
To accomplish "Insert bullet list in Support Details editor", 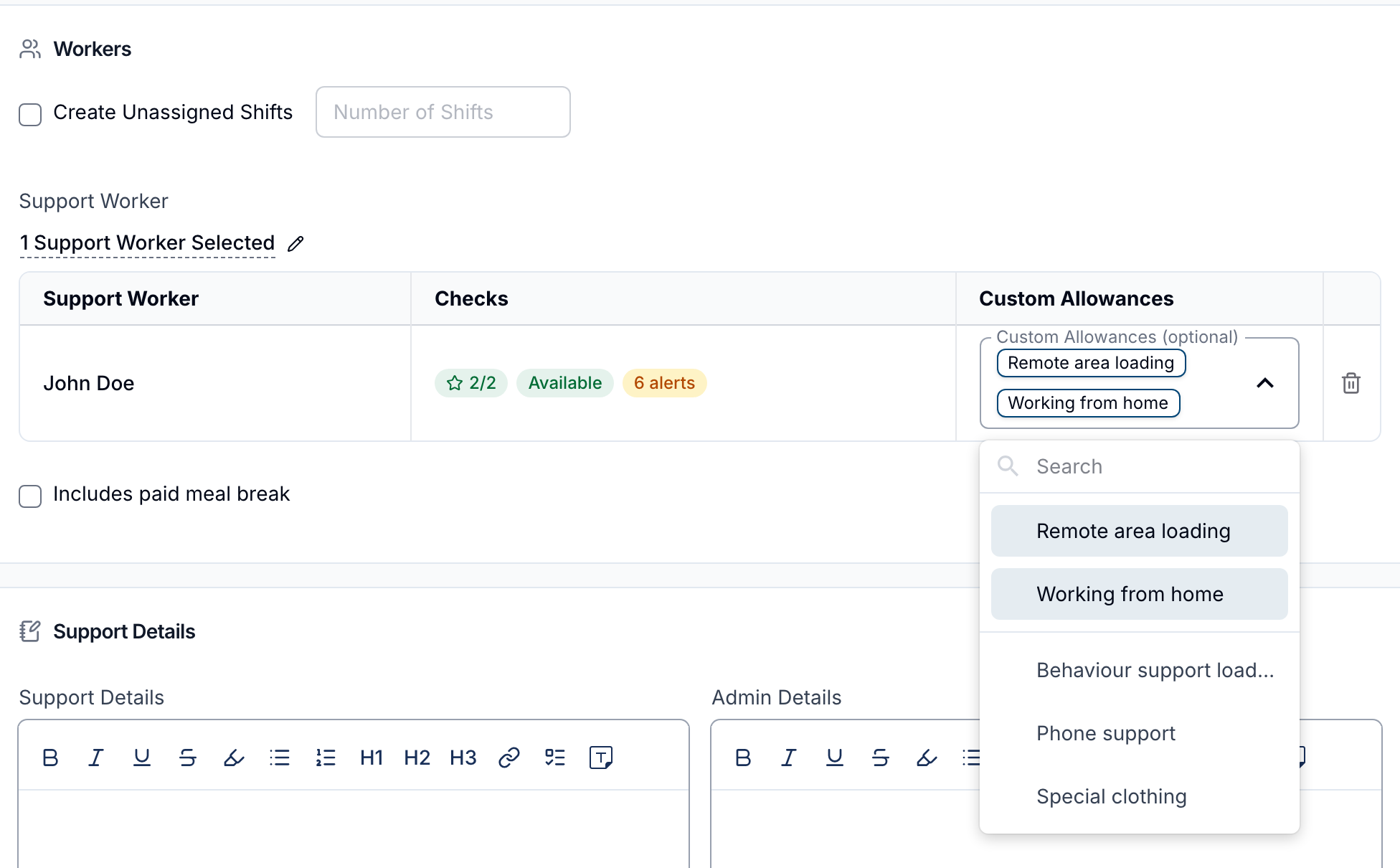I will (x=280, y=758).
